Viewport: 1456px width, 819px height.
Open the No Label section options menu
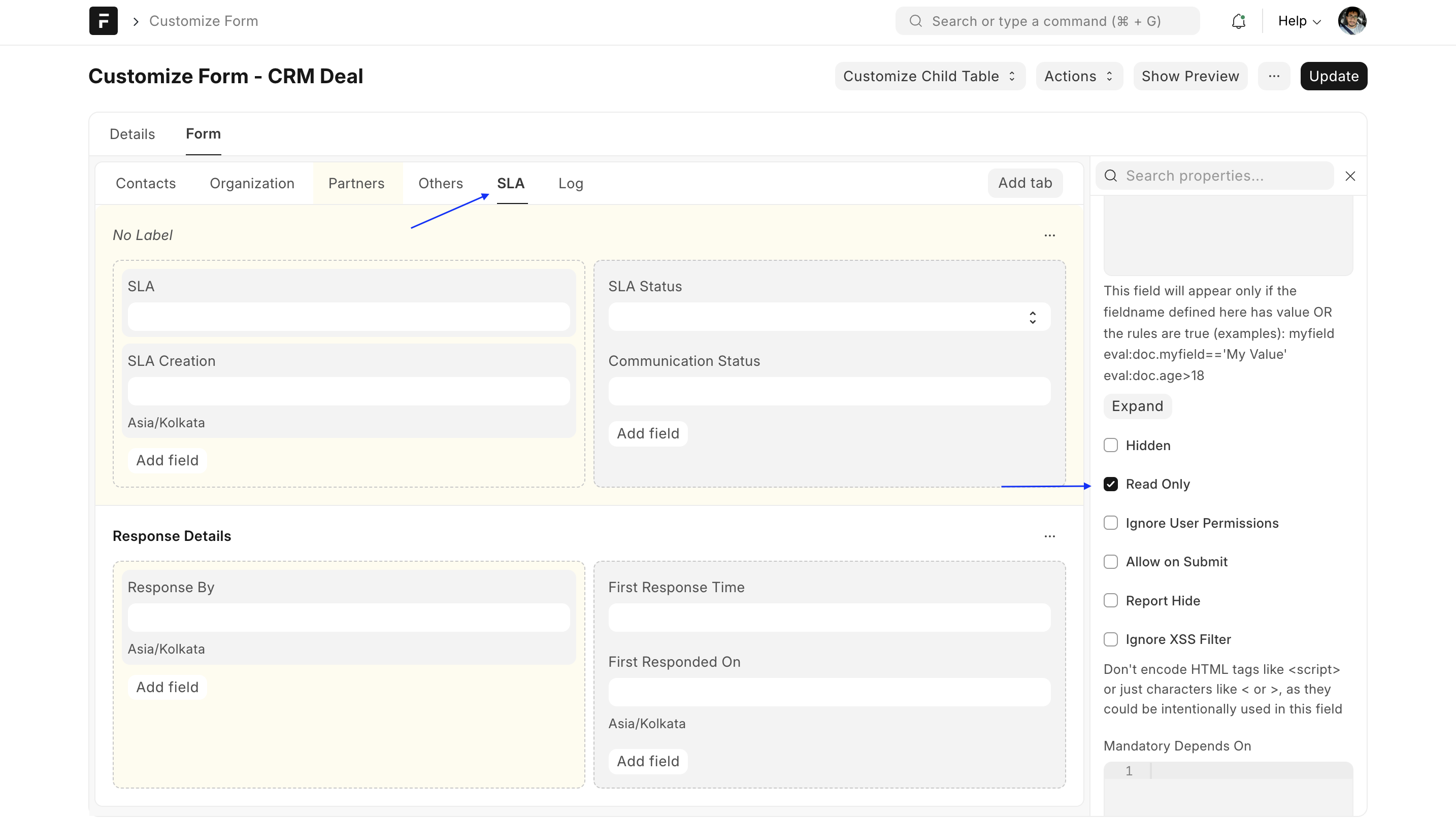tap(1049, 235)
